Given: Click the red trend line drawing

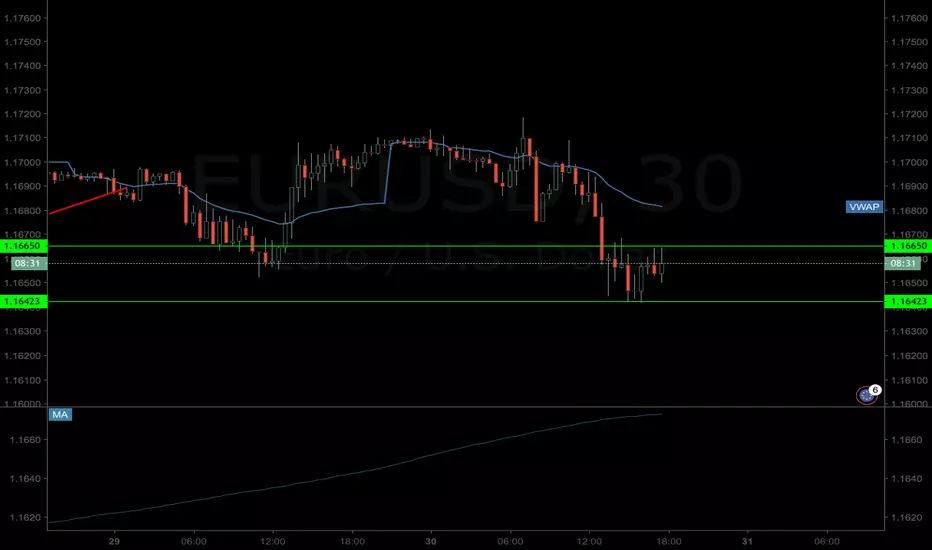Looking at the screenshot, I should [x=87, y=201].
